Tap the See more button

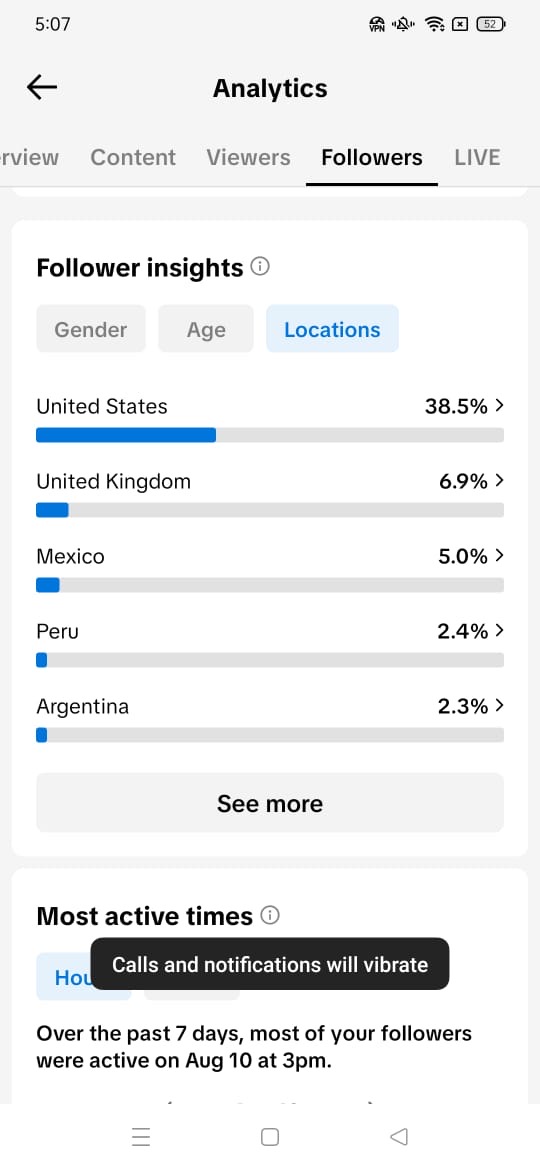[270, 803]
